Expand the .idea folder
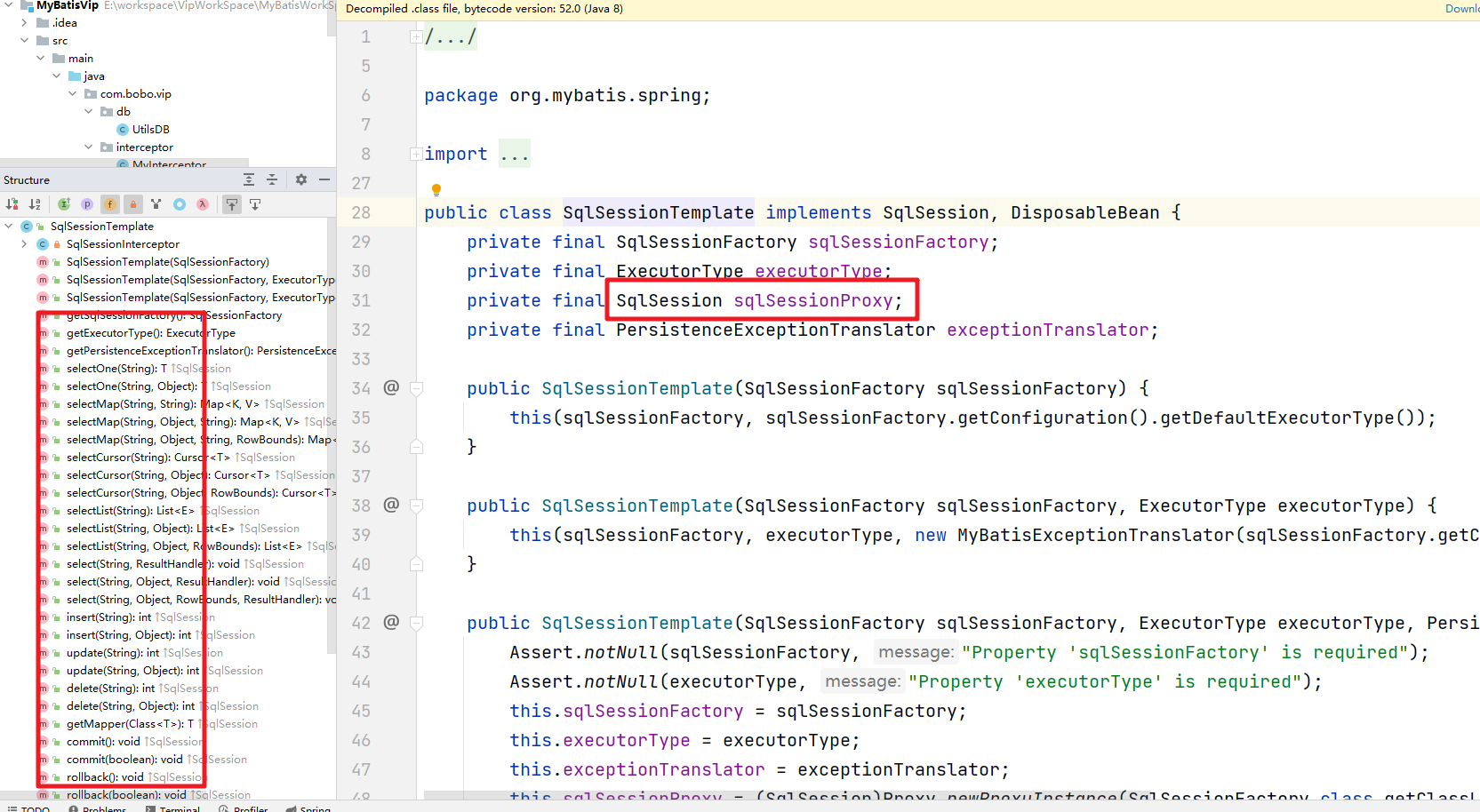 point(24,23)
